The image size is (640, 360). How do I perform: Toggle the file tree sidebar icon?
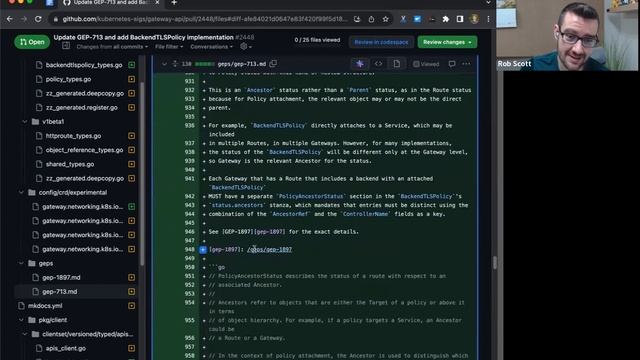tap(66, 47)
